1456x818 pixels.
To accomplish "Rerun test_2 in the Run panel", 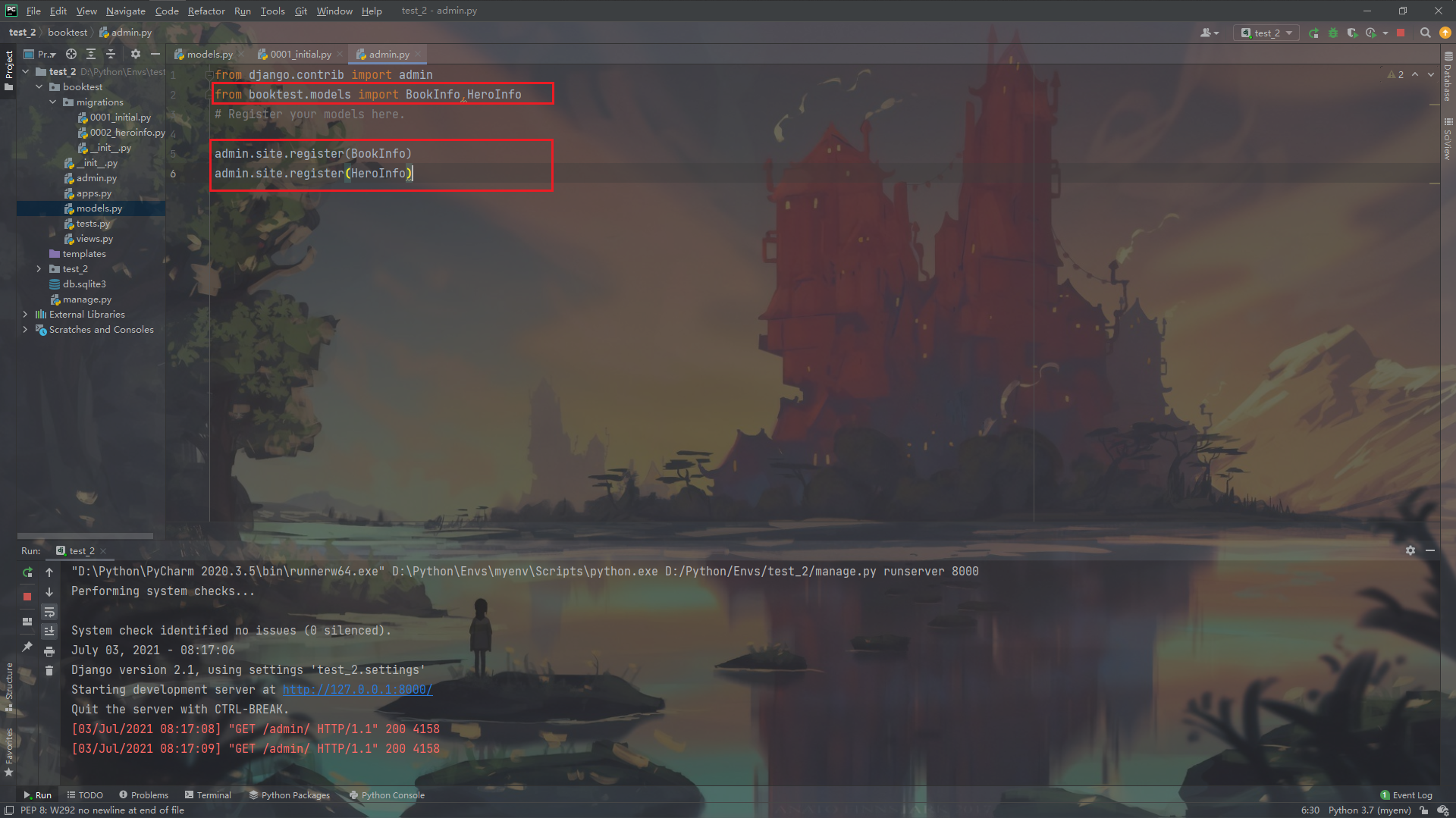I will tap(27, 572).
